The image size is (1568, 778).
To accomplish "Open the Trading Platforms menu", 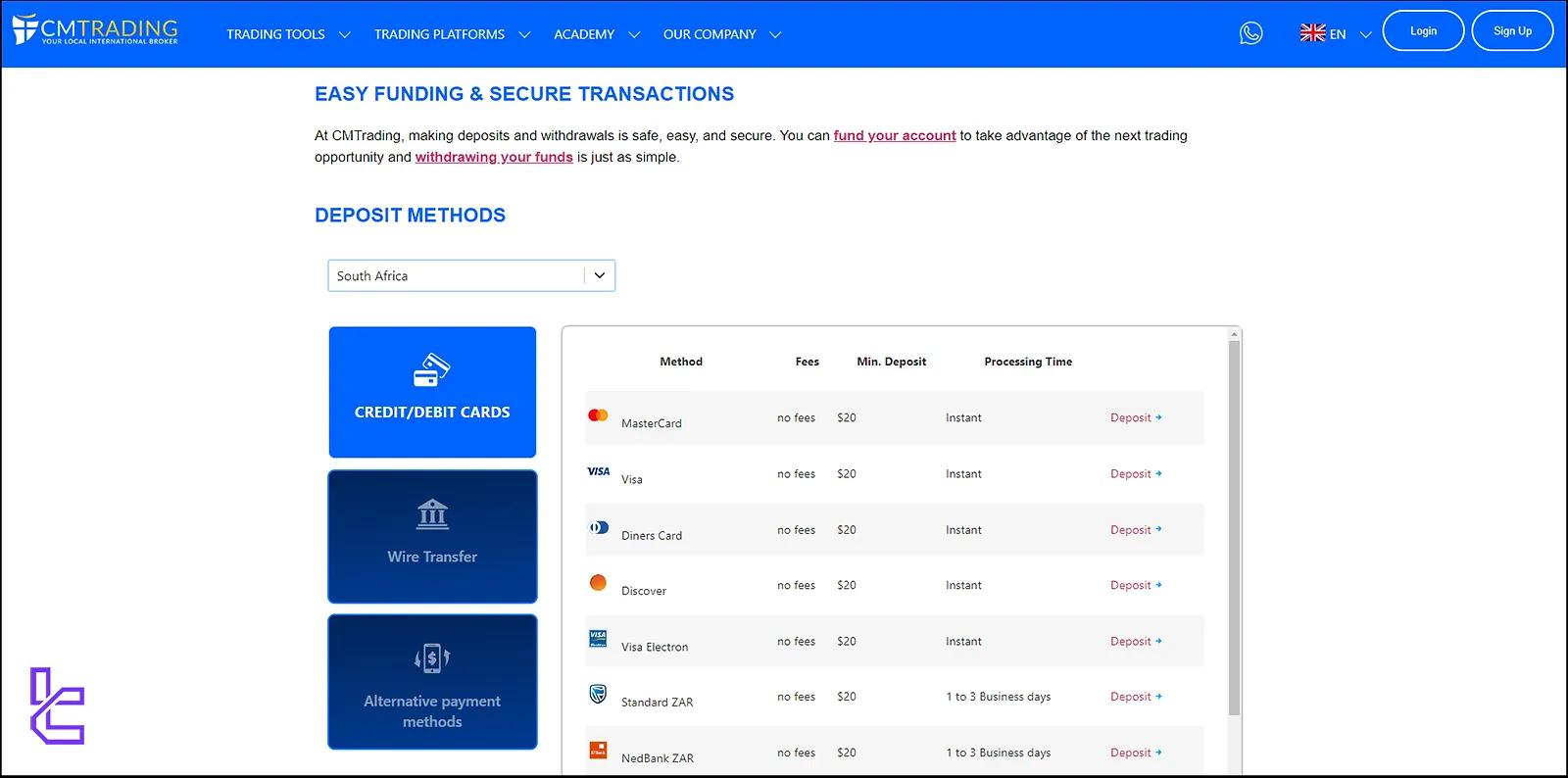I will tap(439, 34).
